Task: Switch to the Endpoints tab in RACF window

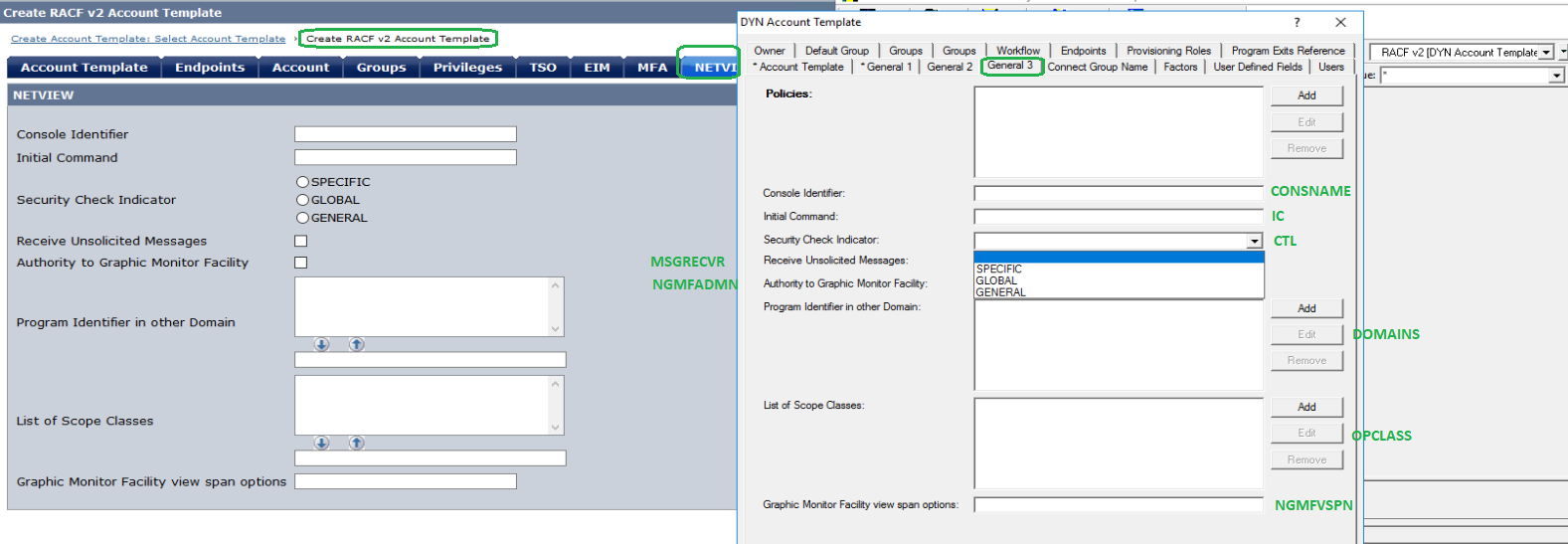Action: tap(210, 68)
